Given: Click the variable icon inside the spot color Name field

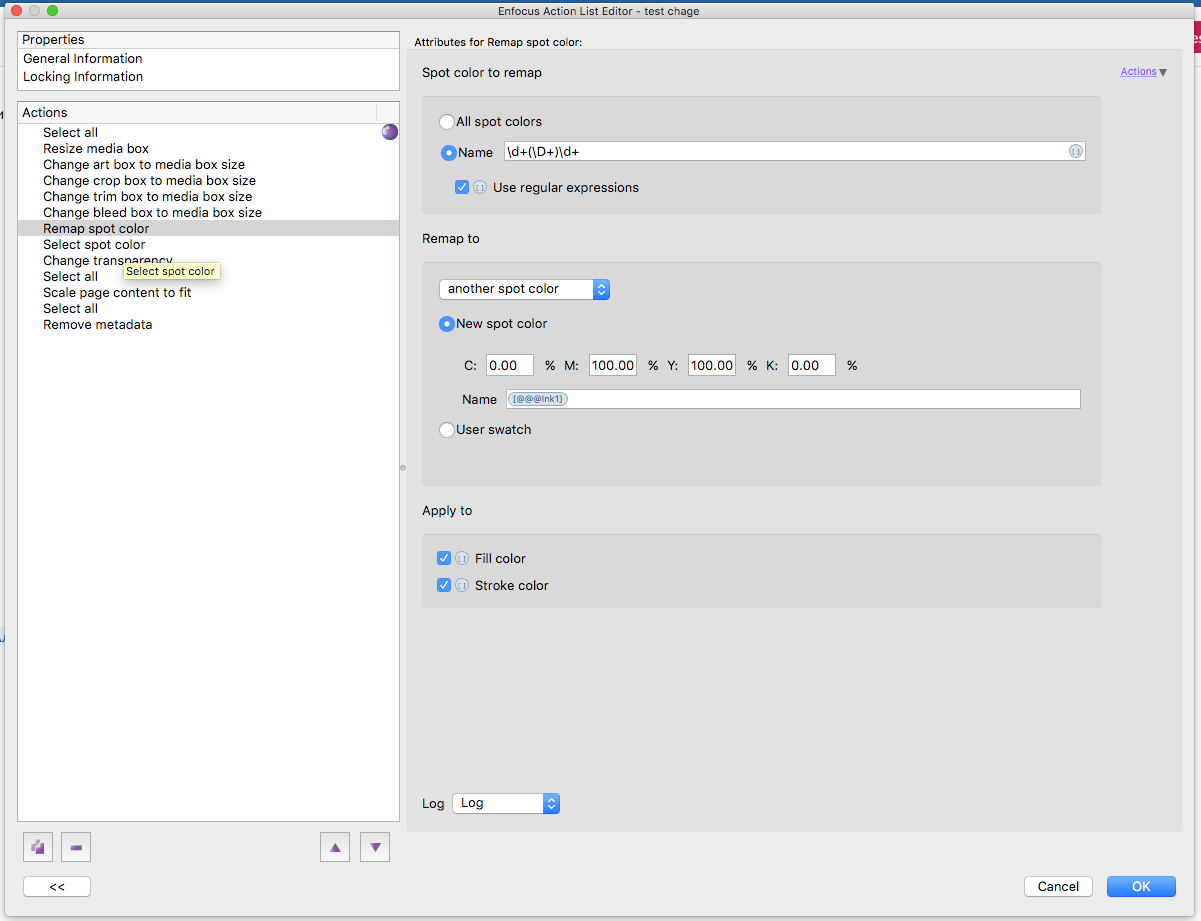Looking at the screenshot, I should 1075,152.
